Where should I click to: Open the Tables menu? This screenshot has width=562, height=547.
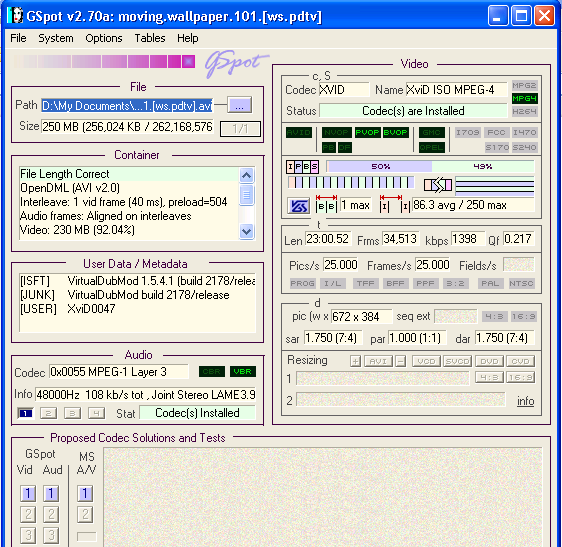[x=150, y=38]
